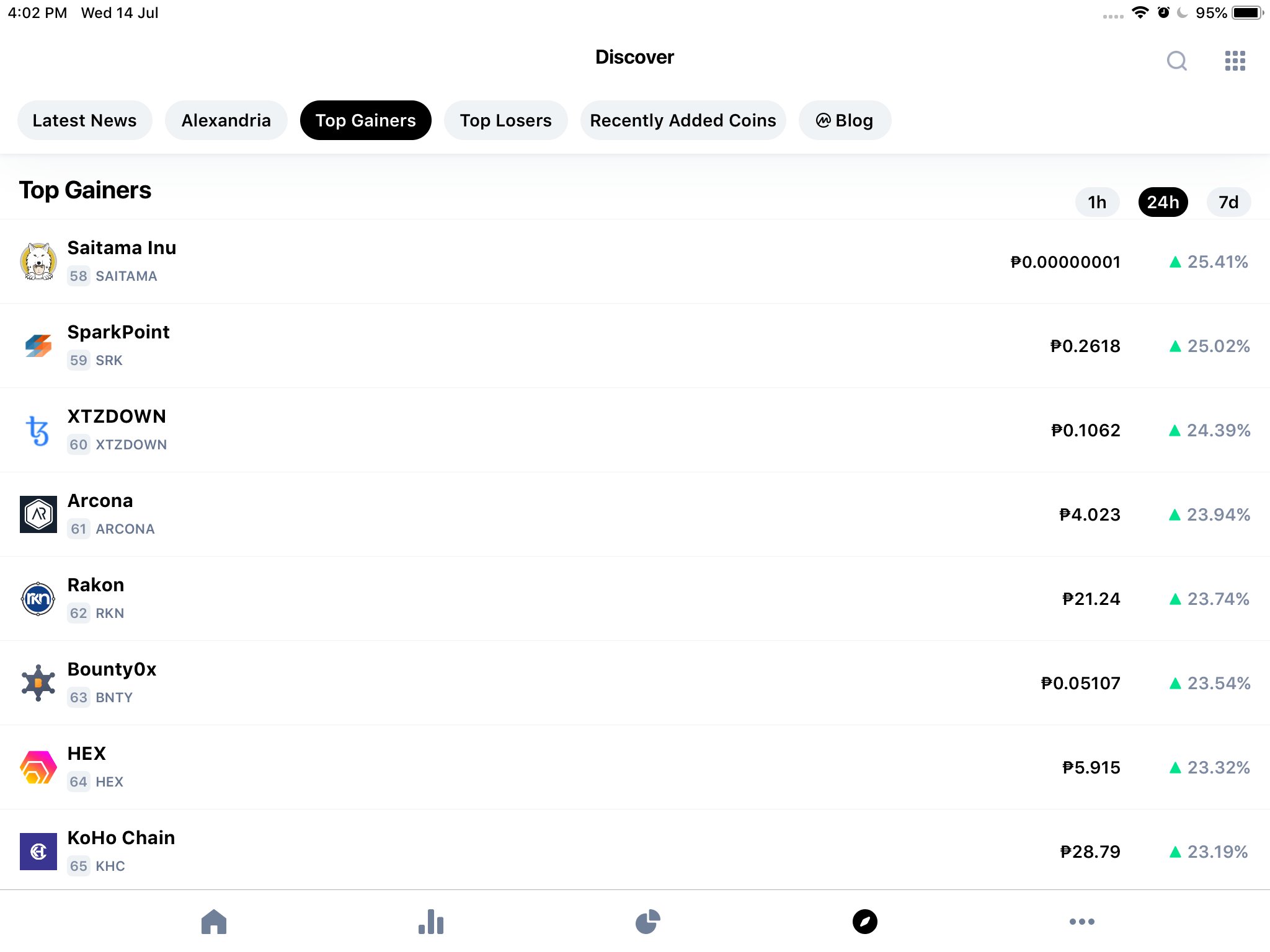This screenshot has width=1270, height=952.
Task: Open Recently Added Coins tab
Action: tap(683, 120)
